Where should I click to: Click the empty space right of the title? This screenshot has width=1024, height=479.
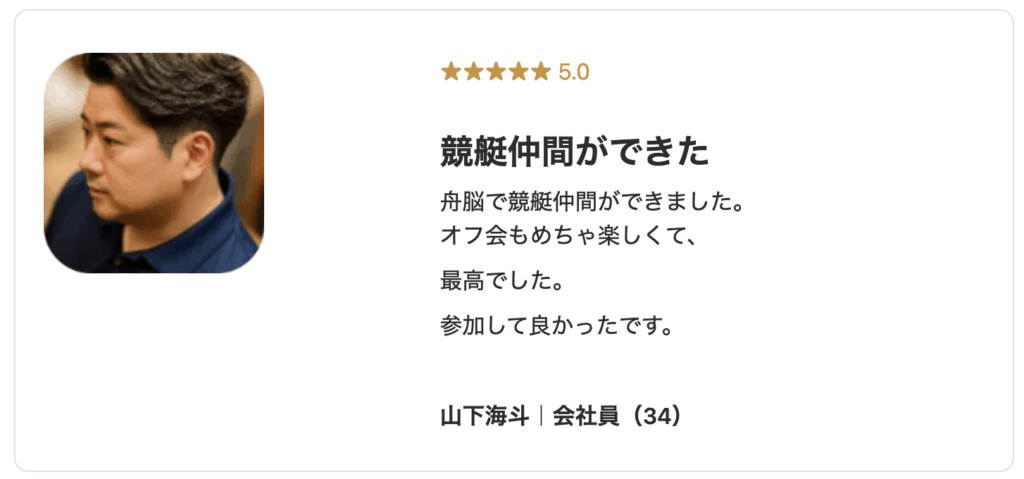[850, 151]
